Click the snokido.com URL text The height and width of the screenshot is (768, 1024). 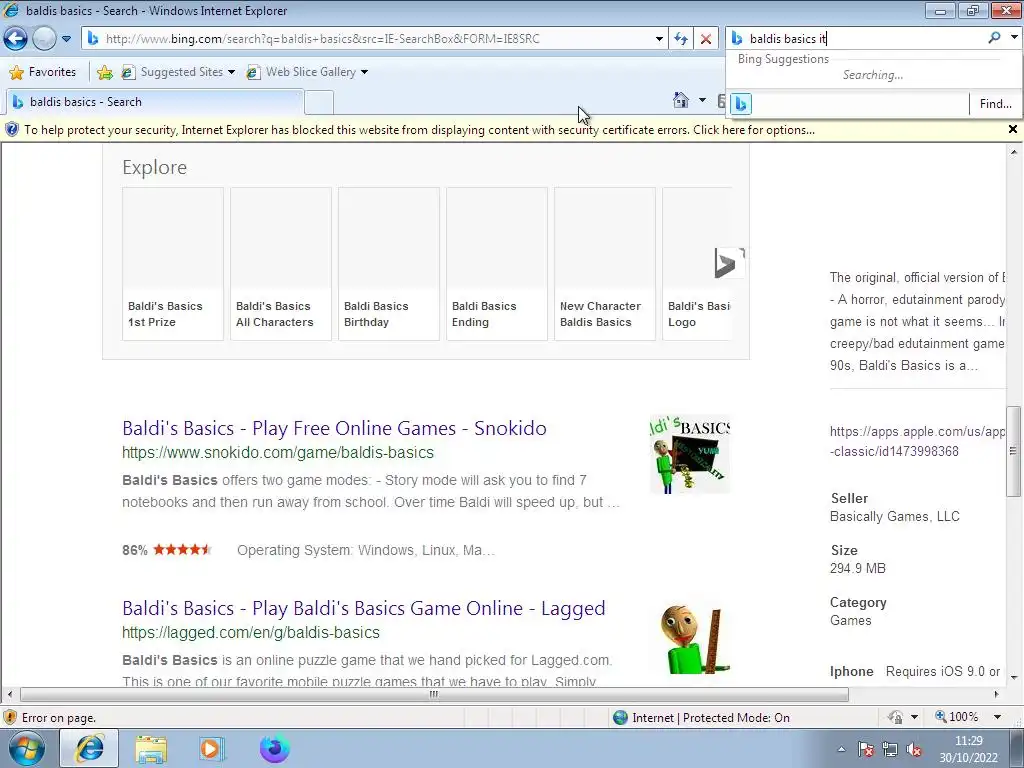(x=278, y=453)
